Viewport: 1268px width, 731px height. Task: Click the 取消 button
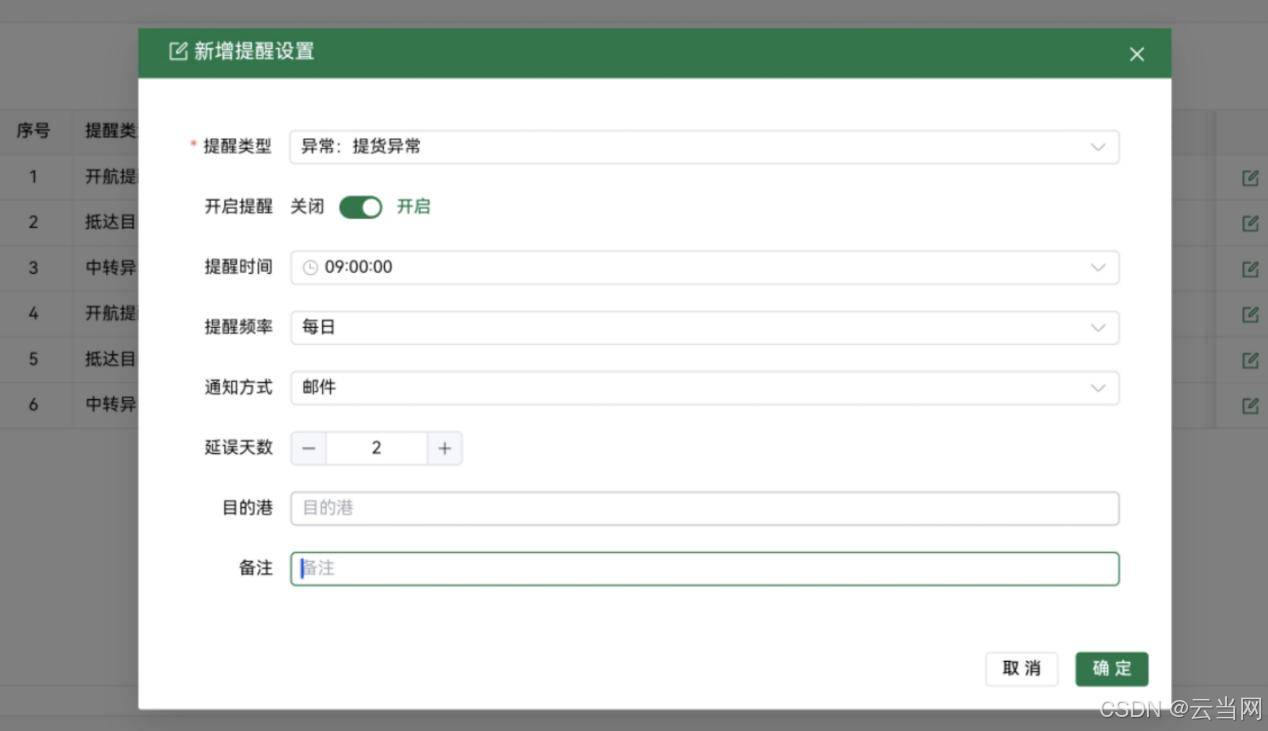1021,669
